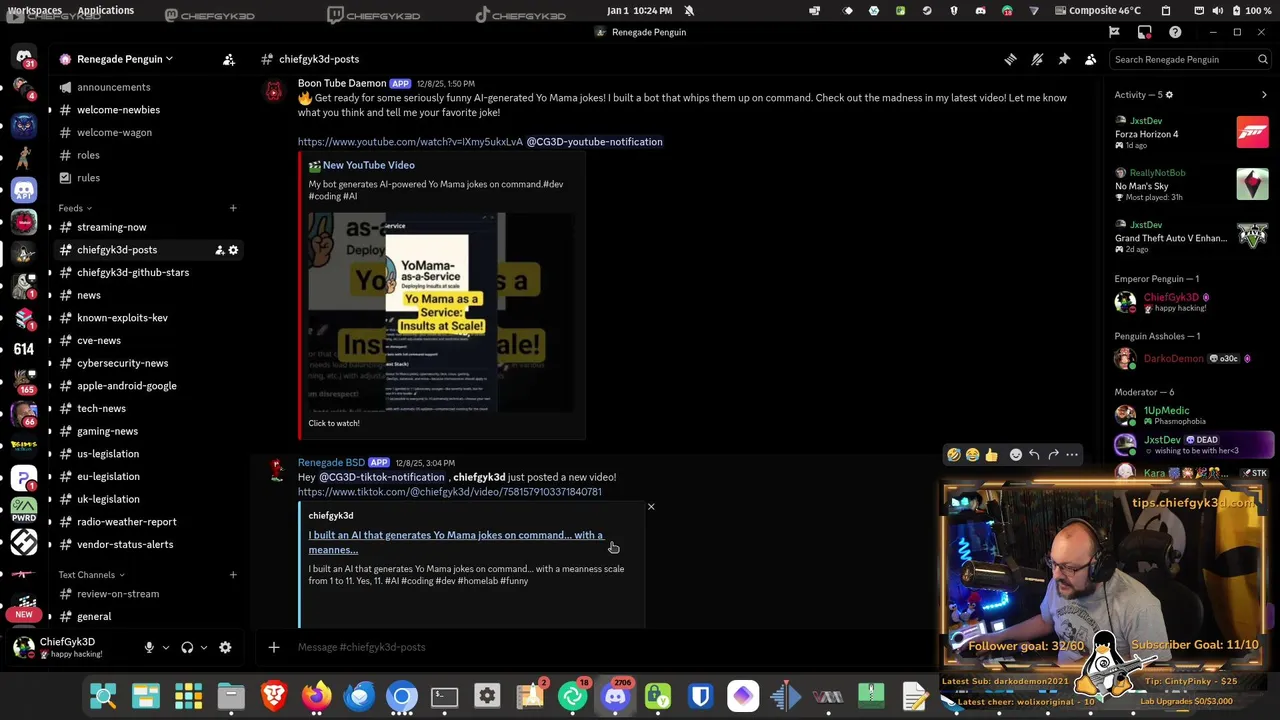The width and height of the screenshot is (1280, 720).
Task: Open add reaction emoji picker
Action: [1015, 455]
